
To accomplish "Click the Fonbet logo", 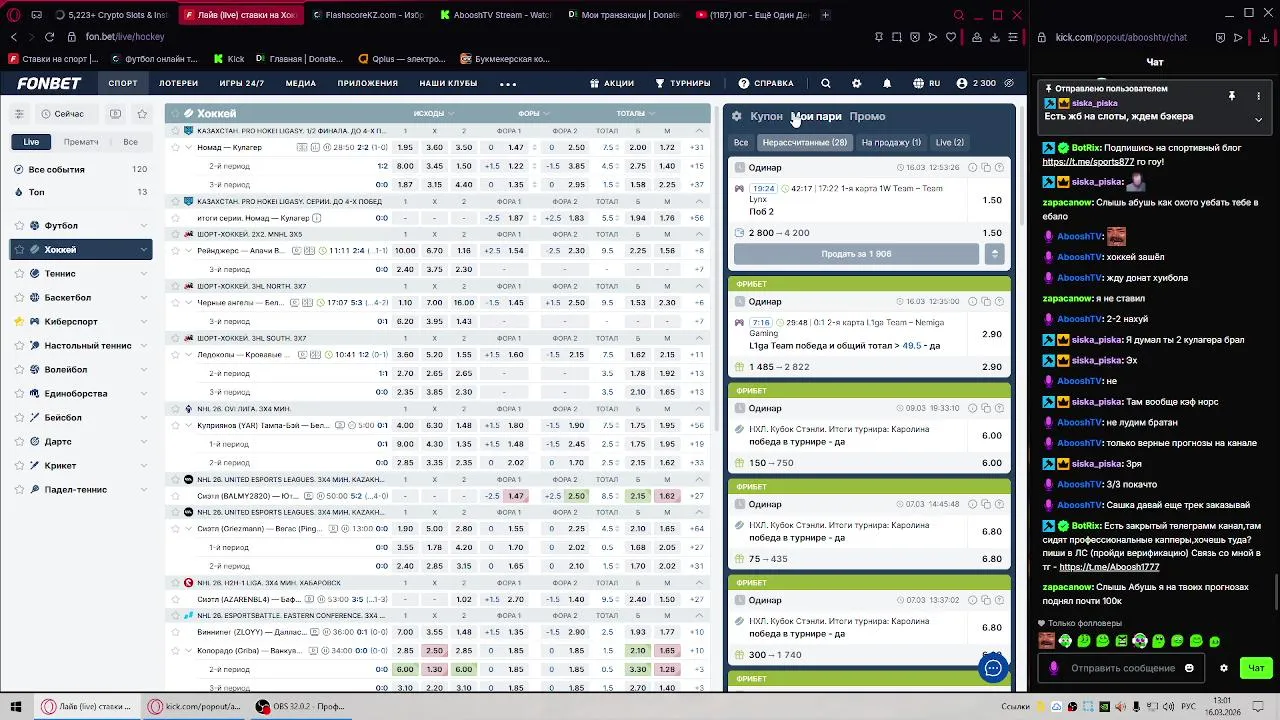I will (49, 83).
